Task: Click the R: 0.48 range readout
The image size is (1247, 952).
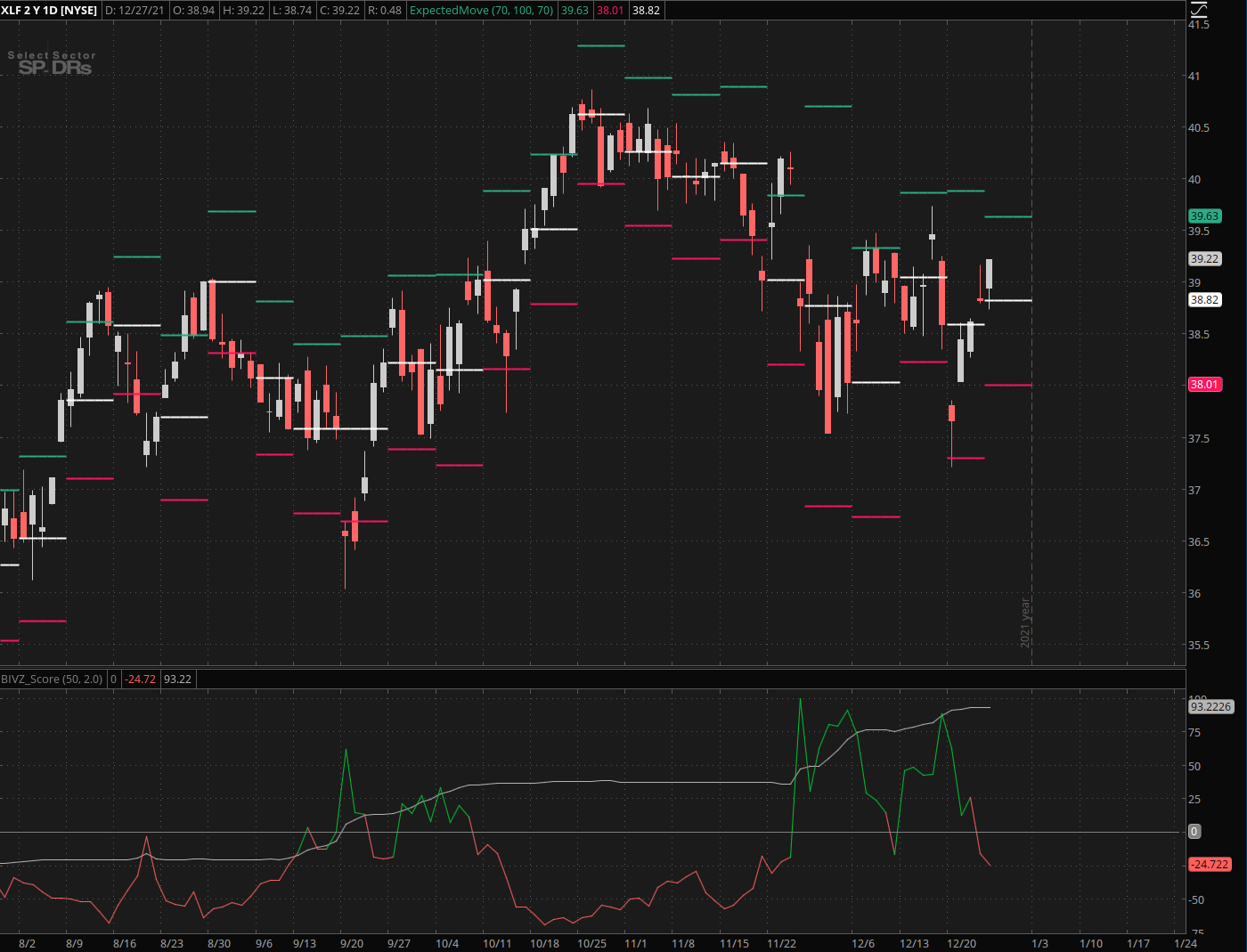Action: tap(385, 11)
